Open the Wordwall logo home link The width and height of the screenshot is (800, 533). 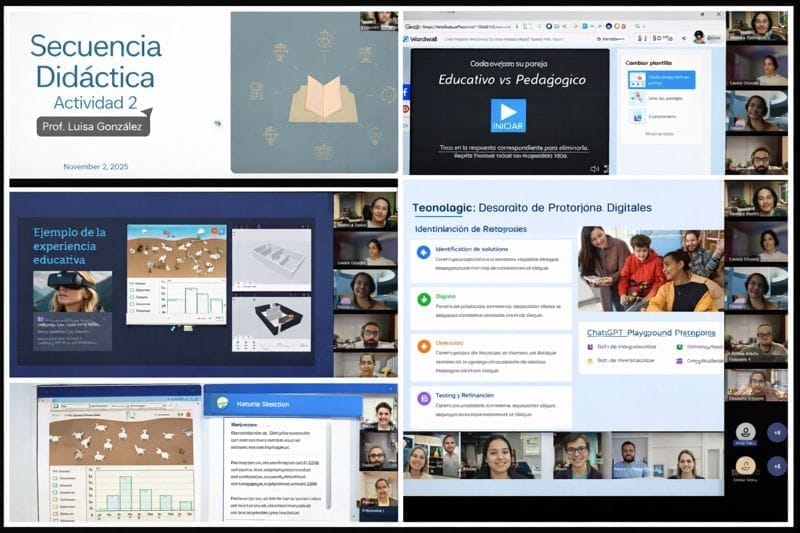421,39
